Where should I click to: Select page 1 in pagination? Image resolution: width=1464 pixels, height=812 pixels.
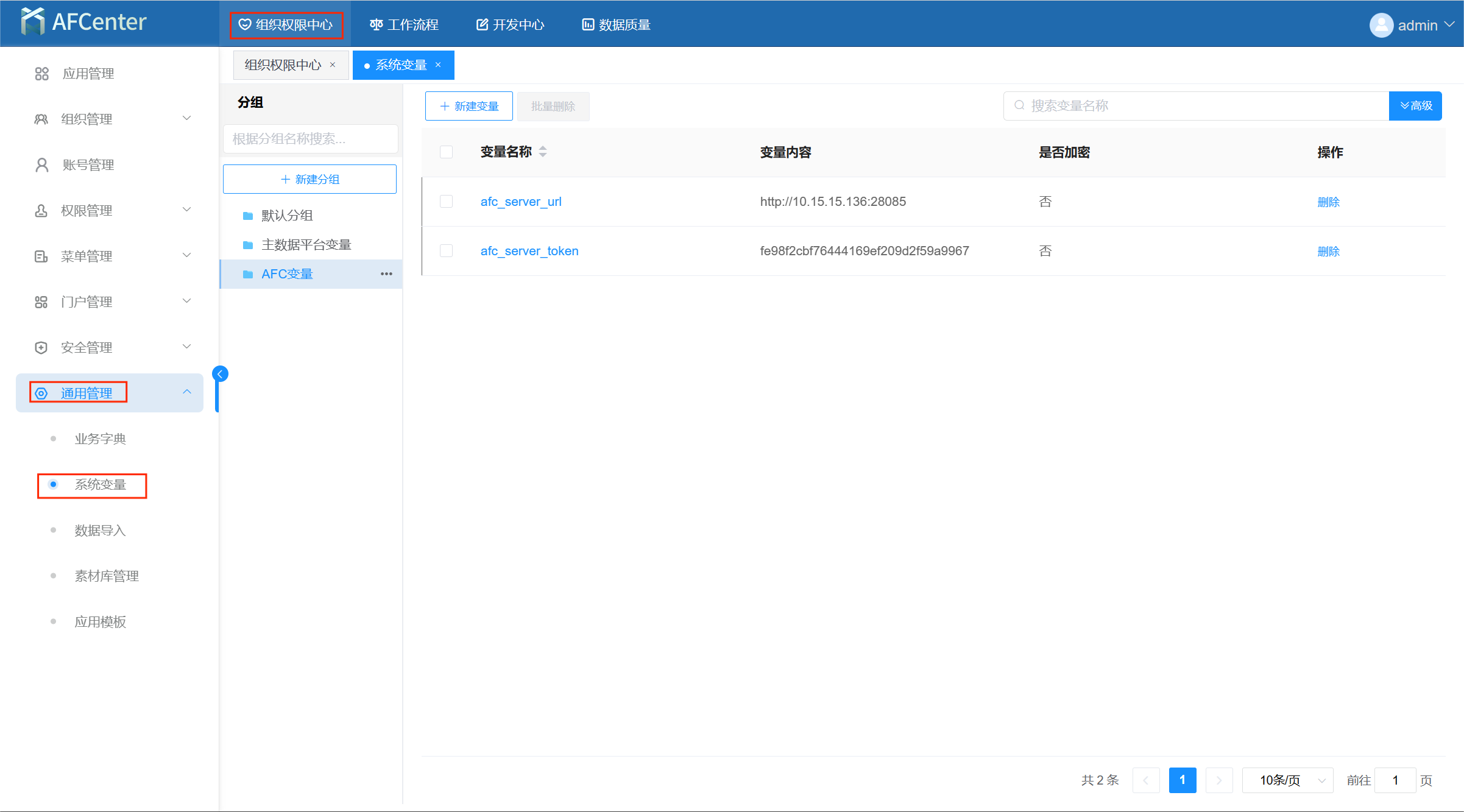1183,780
